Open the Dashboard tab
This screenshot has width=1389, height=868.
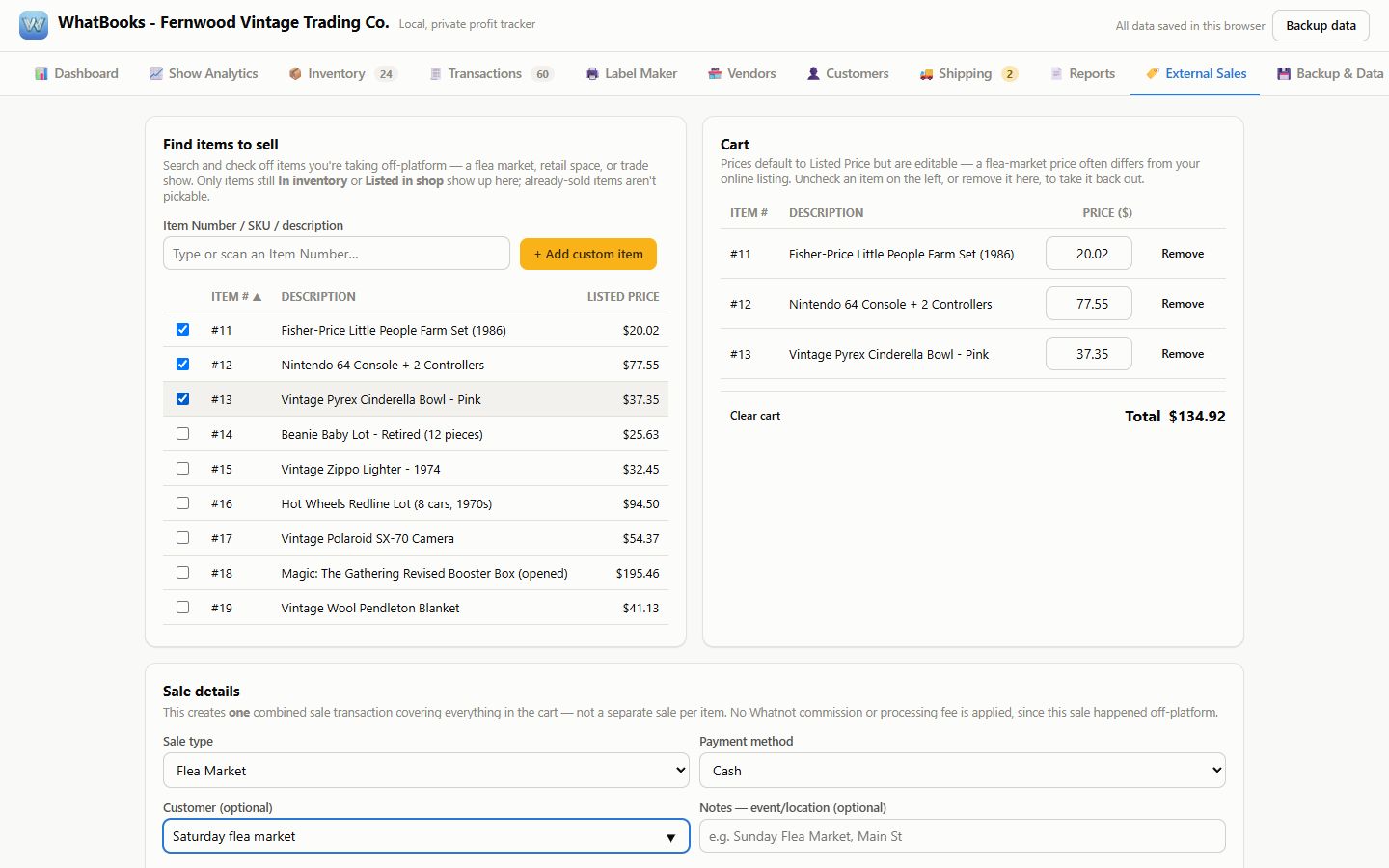click(76, 74)
